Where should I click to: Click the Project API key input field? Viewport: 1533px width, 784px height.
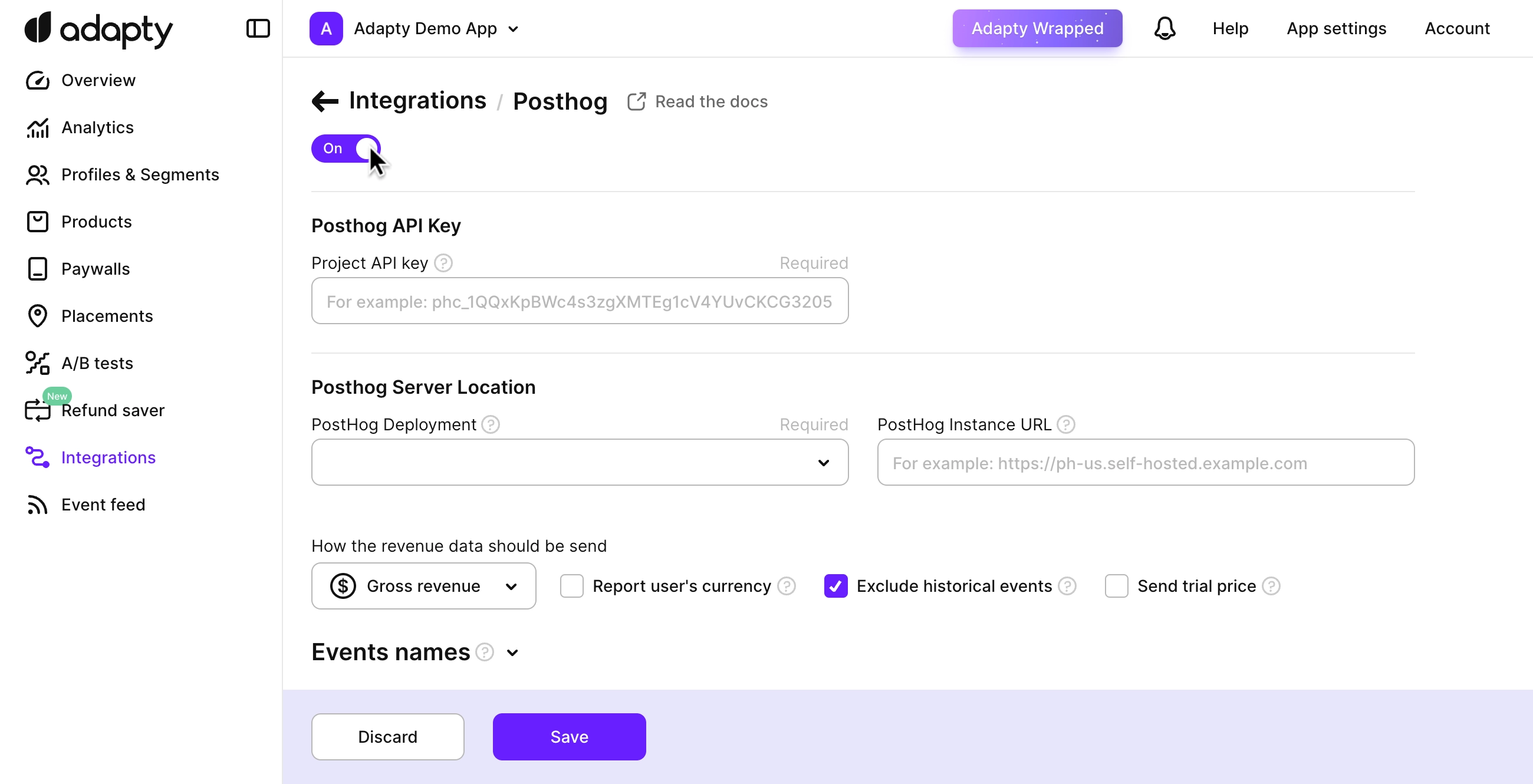click(x=579, y=301)
